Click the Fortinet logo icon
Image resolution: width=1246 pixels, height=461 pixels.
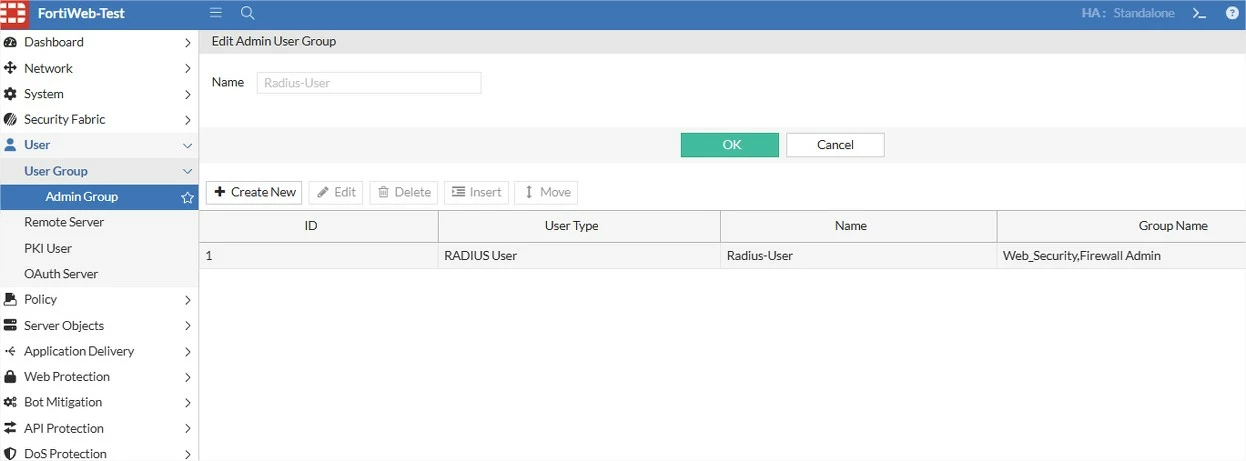[14, 14]
